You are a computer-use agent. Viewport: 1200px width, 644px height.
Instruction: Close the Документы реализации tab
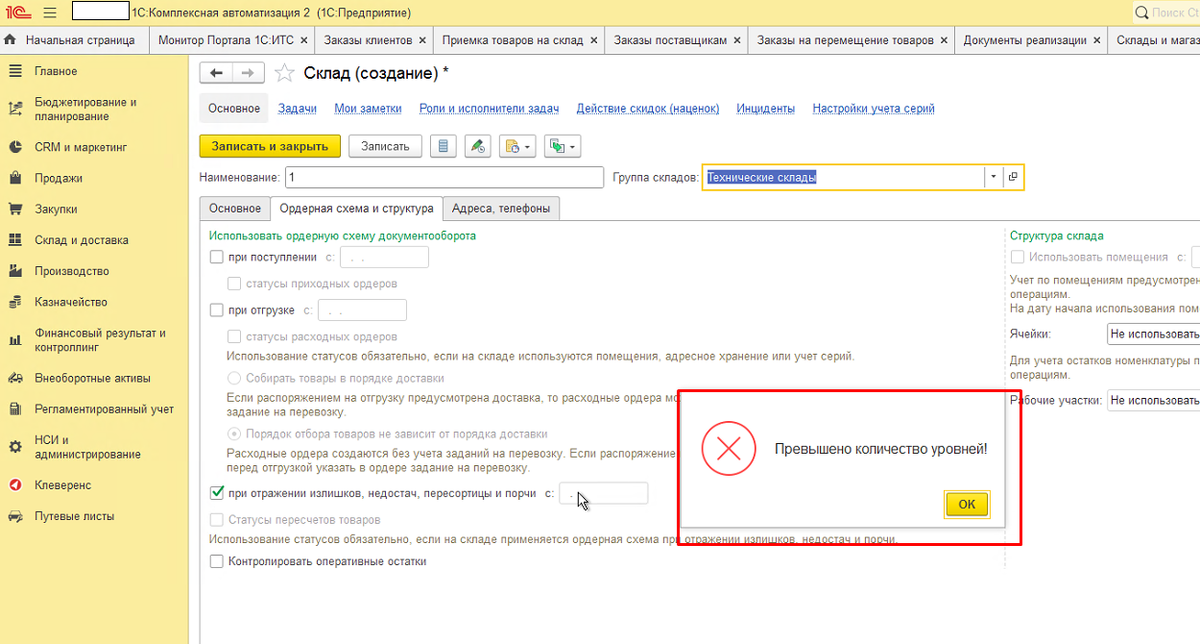1097,40
